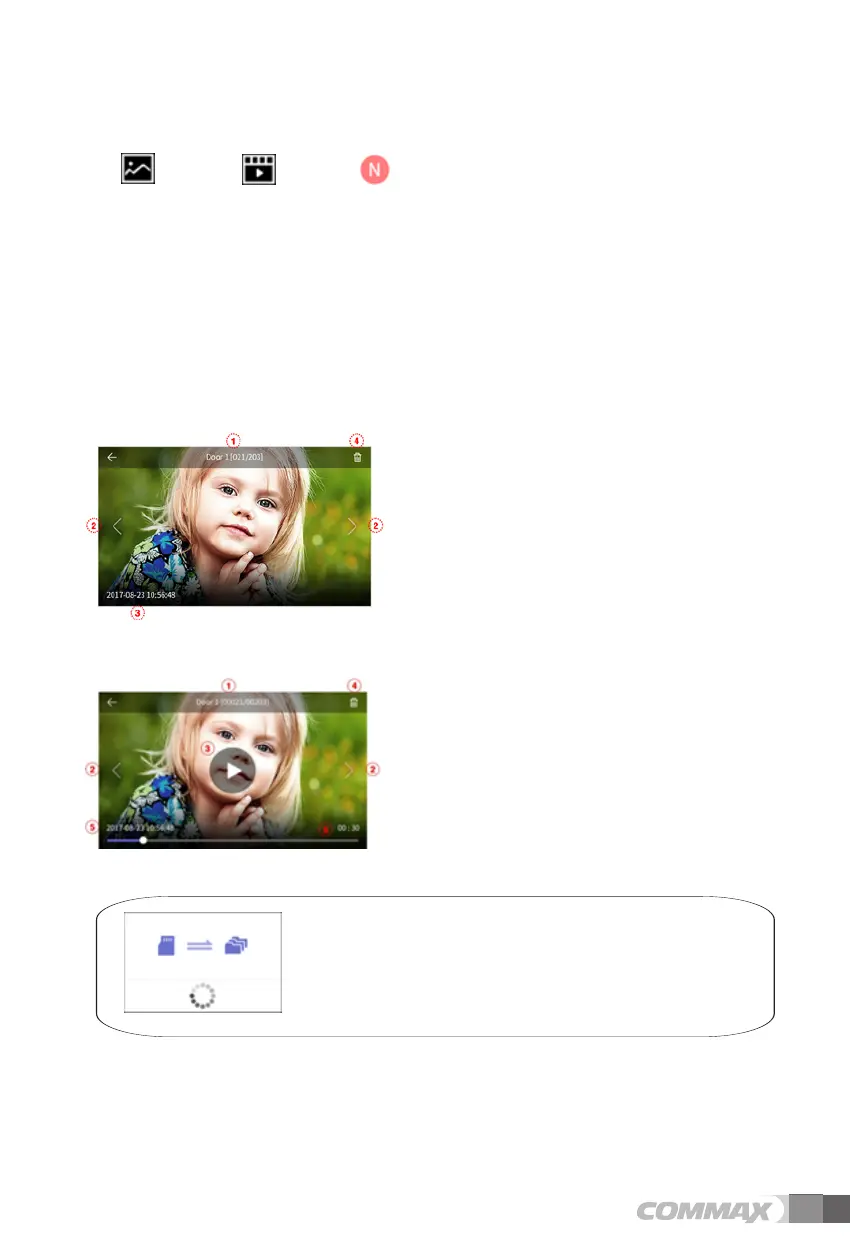Click the red N new-item badge

[x=375, y=170]
